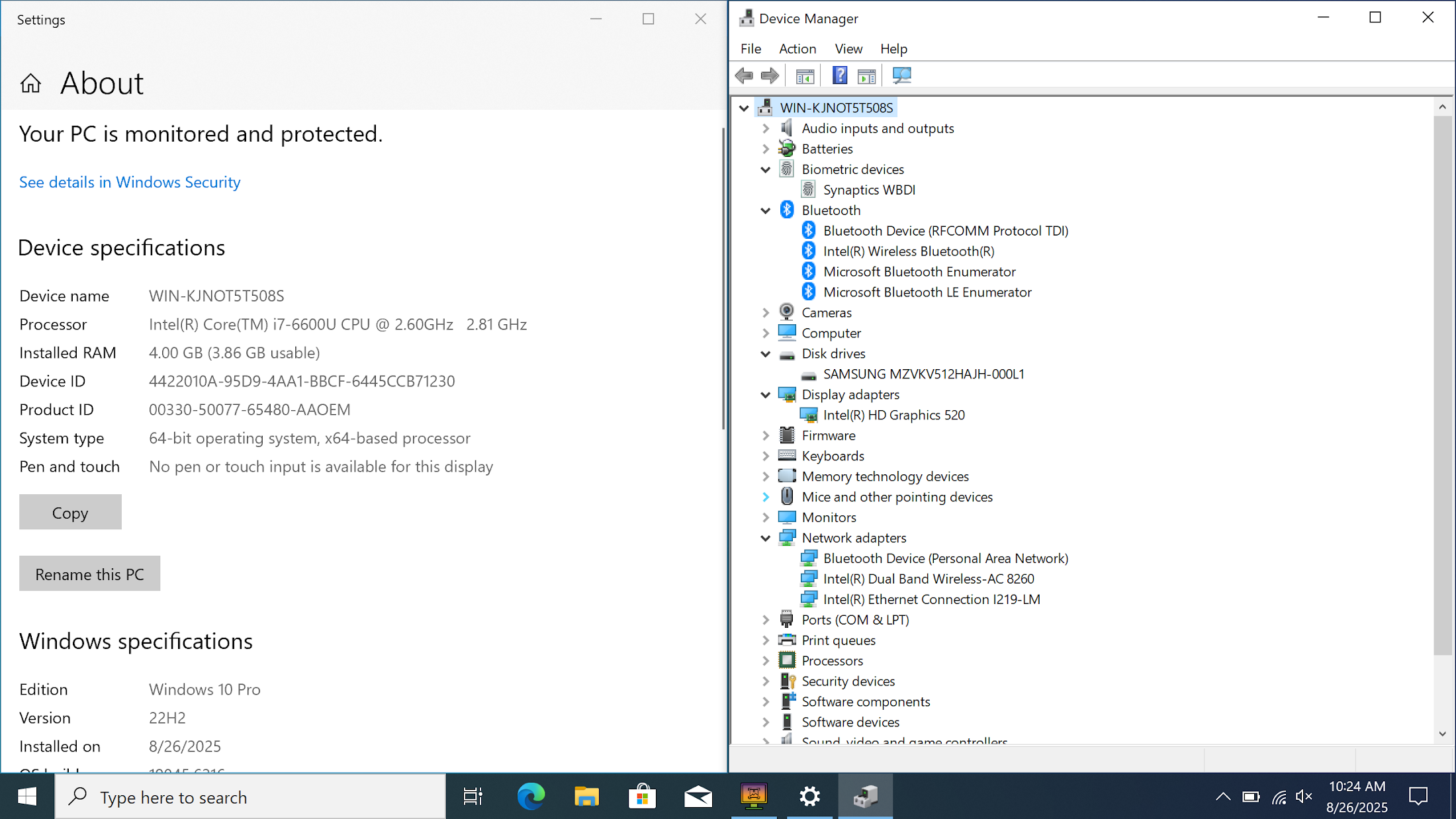Click Scan for hardware changes monitor icon
1456x819 pixels.
tap(901, 75)
